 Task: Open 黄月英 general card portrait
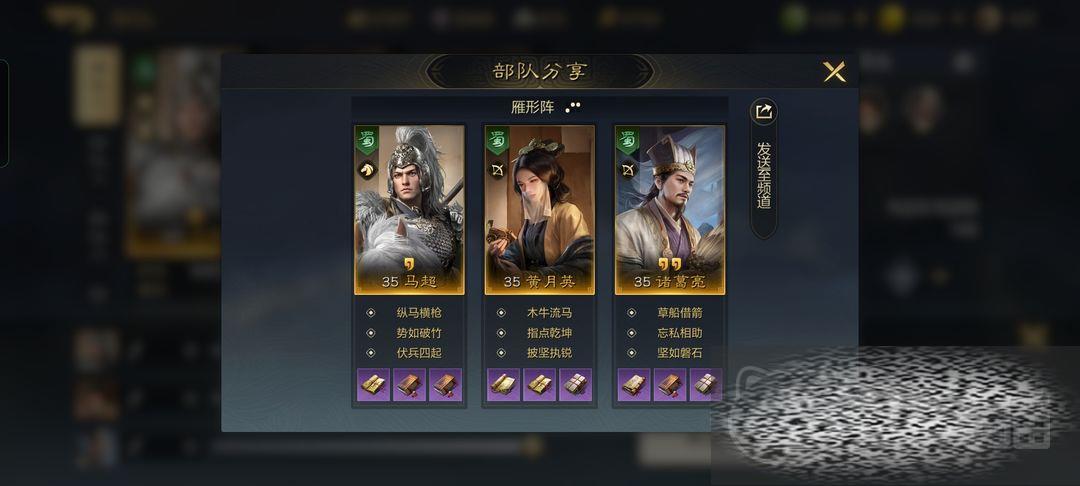click(x=539, y=209)
